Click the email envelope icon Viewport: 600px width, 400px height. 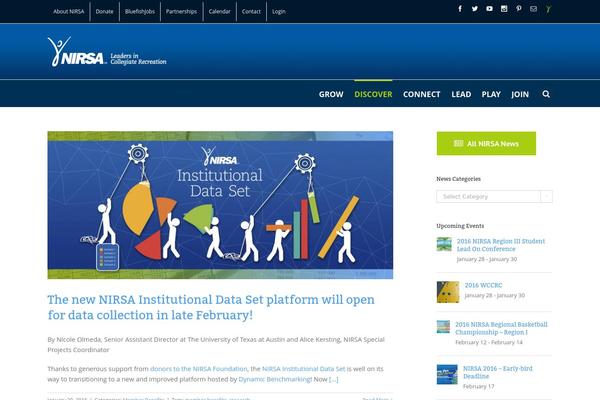click(x=533, y=9)
